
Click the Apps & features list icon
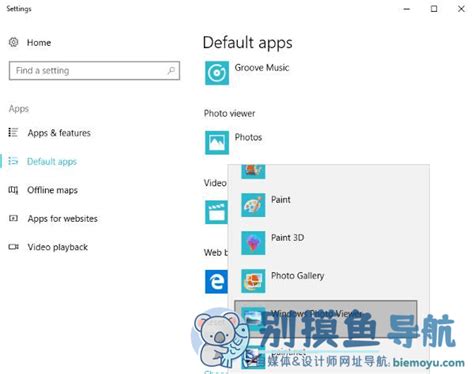13,133
